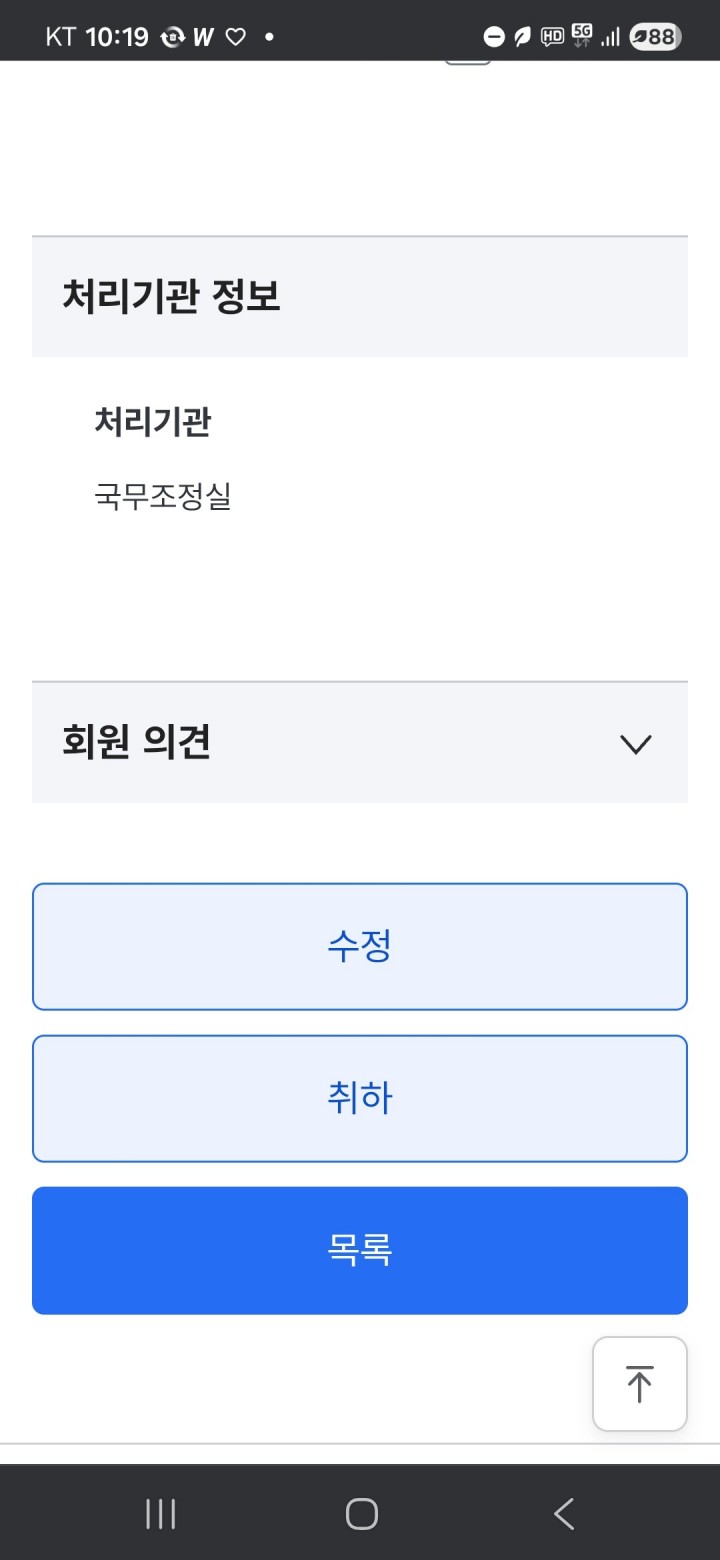Expand the 회원 의견 chevron arrow
Viewport: 720px width, 1560px height.
[x=636, y=744]
